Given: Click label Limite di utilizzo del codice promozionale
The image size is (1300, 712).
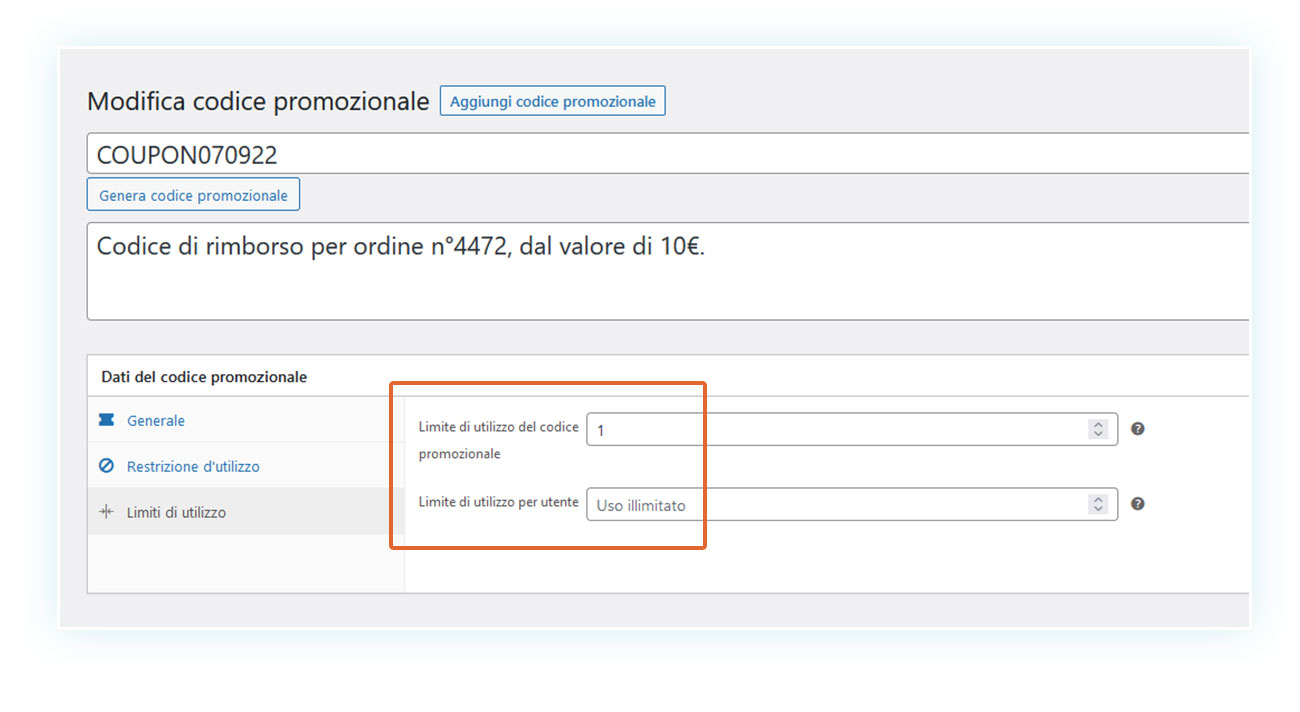Looking at the screenshot, I should 498,440.
